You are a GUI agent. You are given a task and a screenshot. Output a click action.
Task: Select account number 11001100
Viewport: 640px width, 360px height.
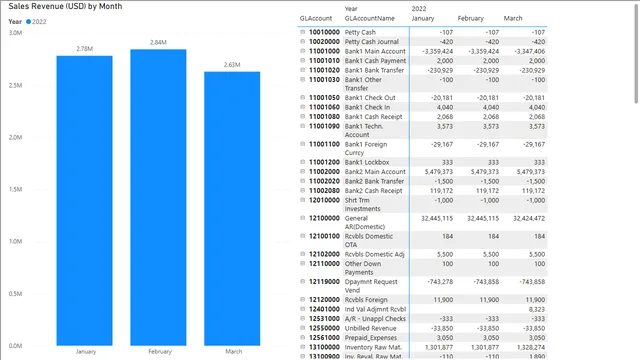tap(324, 144)
